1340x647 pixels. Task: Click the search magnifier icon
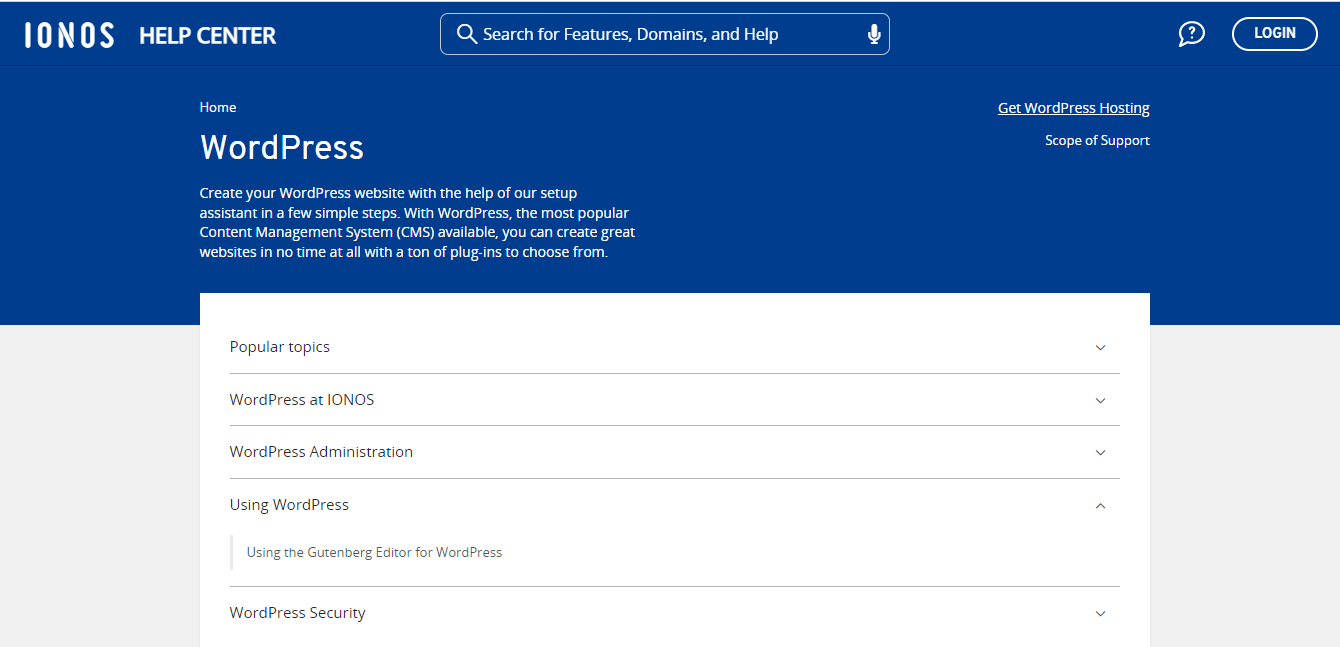pos(467,34)
